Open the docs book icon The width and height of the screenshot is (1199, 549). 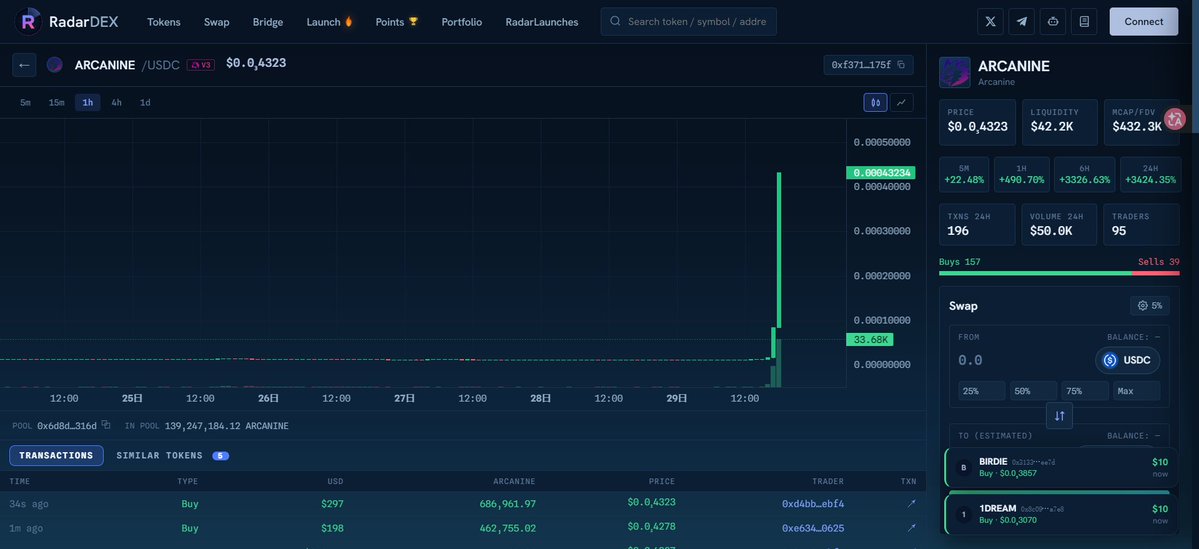pyautogui.click(x=1084, y=21)
